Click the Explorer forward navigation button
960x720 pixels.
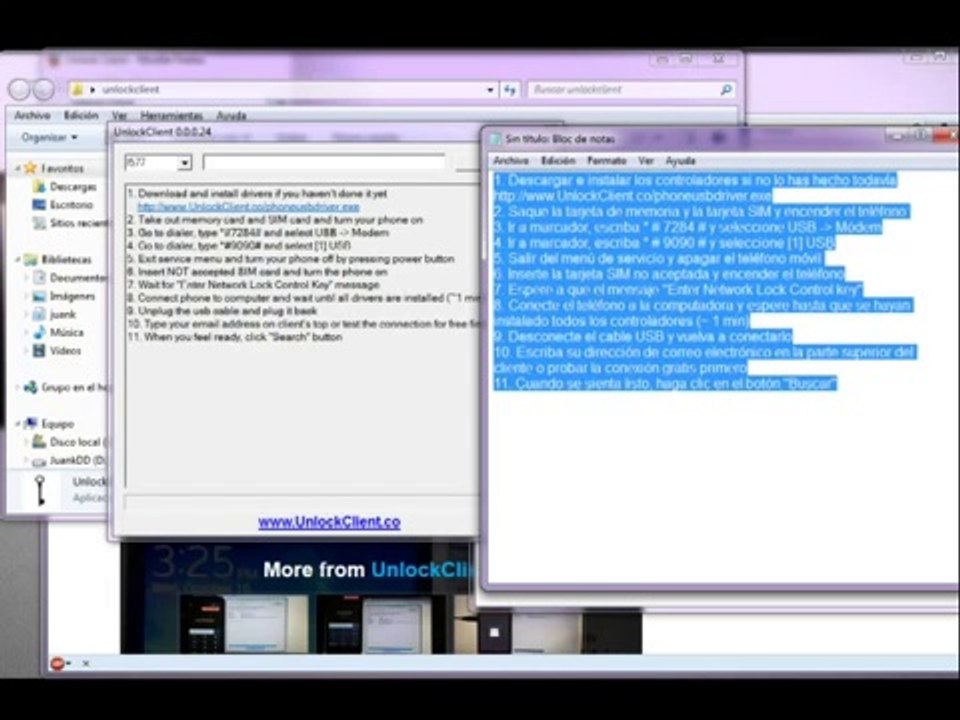pos(43,90)
